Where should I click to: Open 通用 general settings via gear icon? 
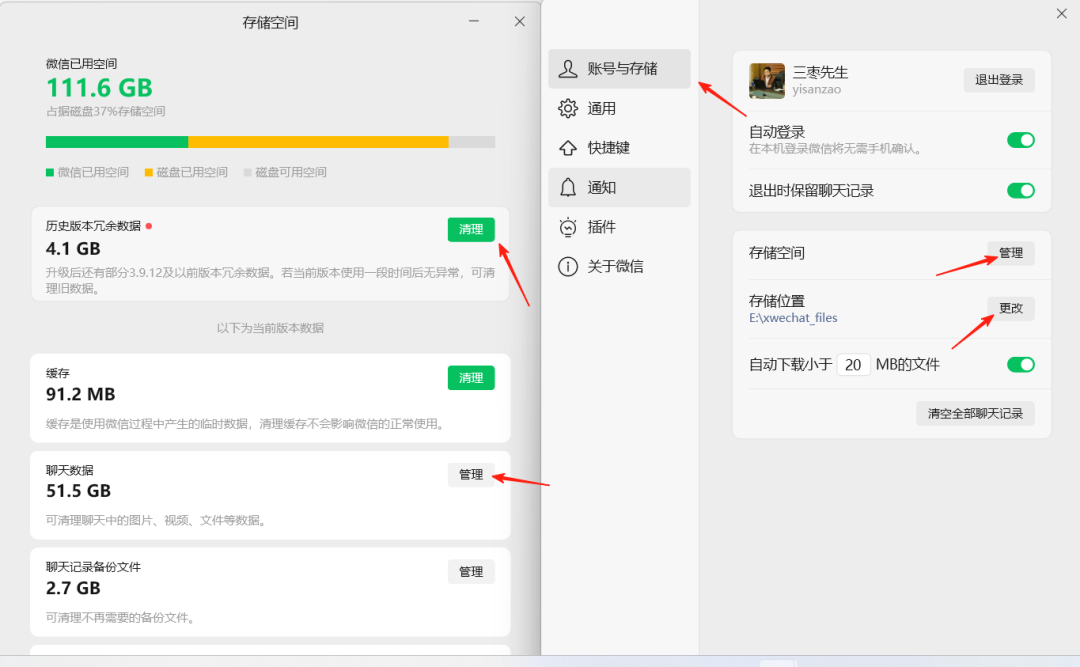568,108
